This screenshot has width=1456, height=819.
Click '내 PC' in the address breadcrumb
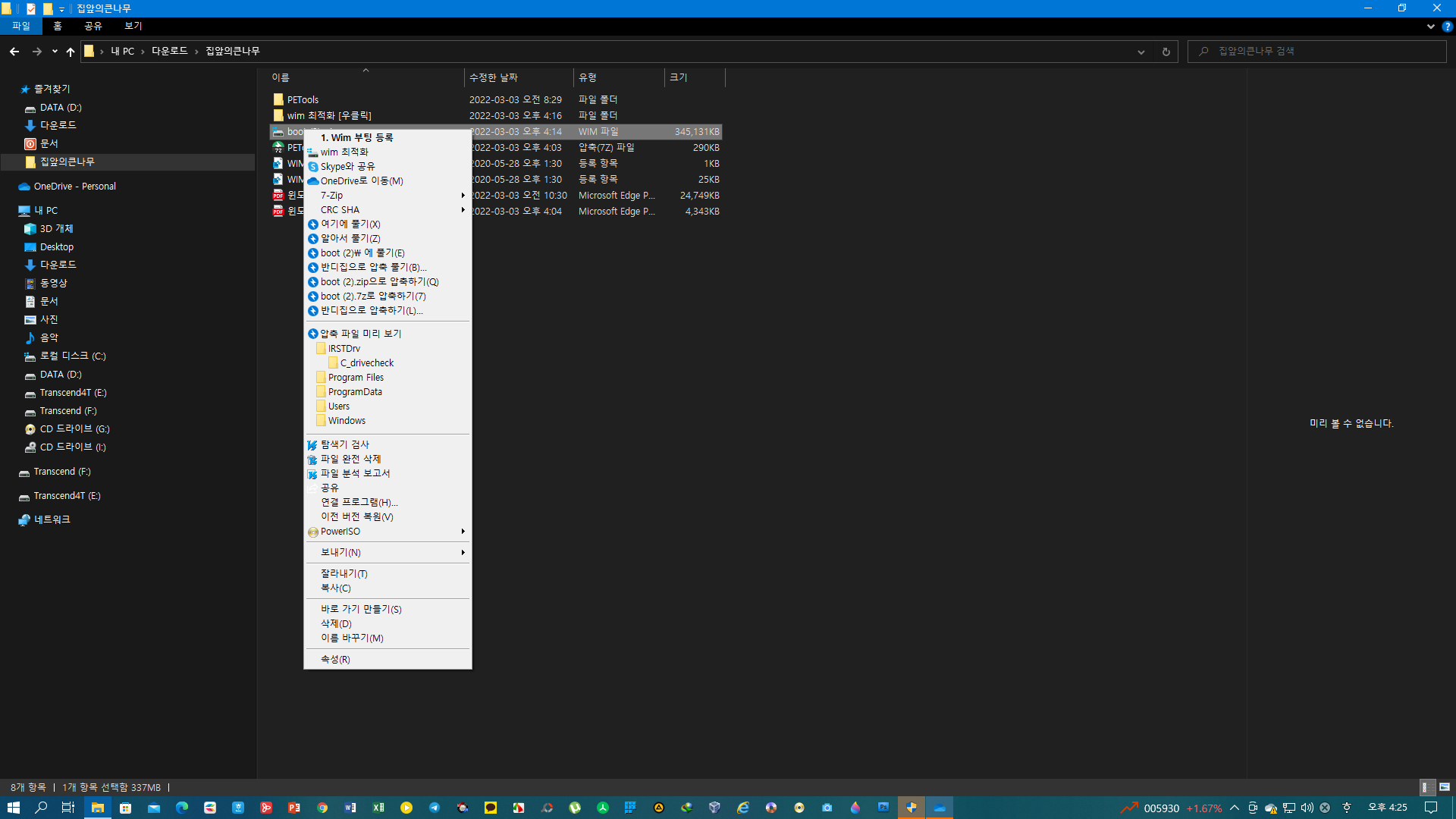(x=122, y=51)
